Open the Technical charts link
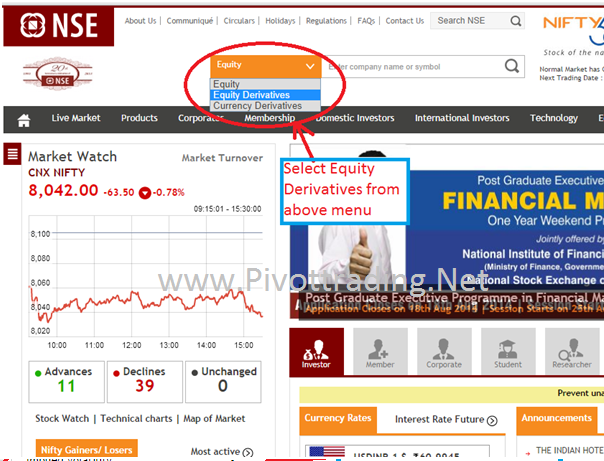 136,419
